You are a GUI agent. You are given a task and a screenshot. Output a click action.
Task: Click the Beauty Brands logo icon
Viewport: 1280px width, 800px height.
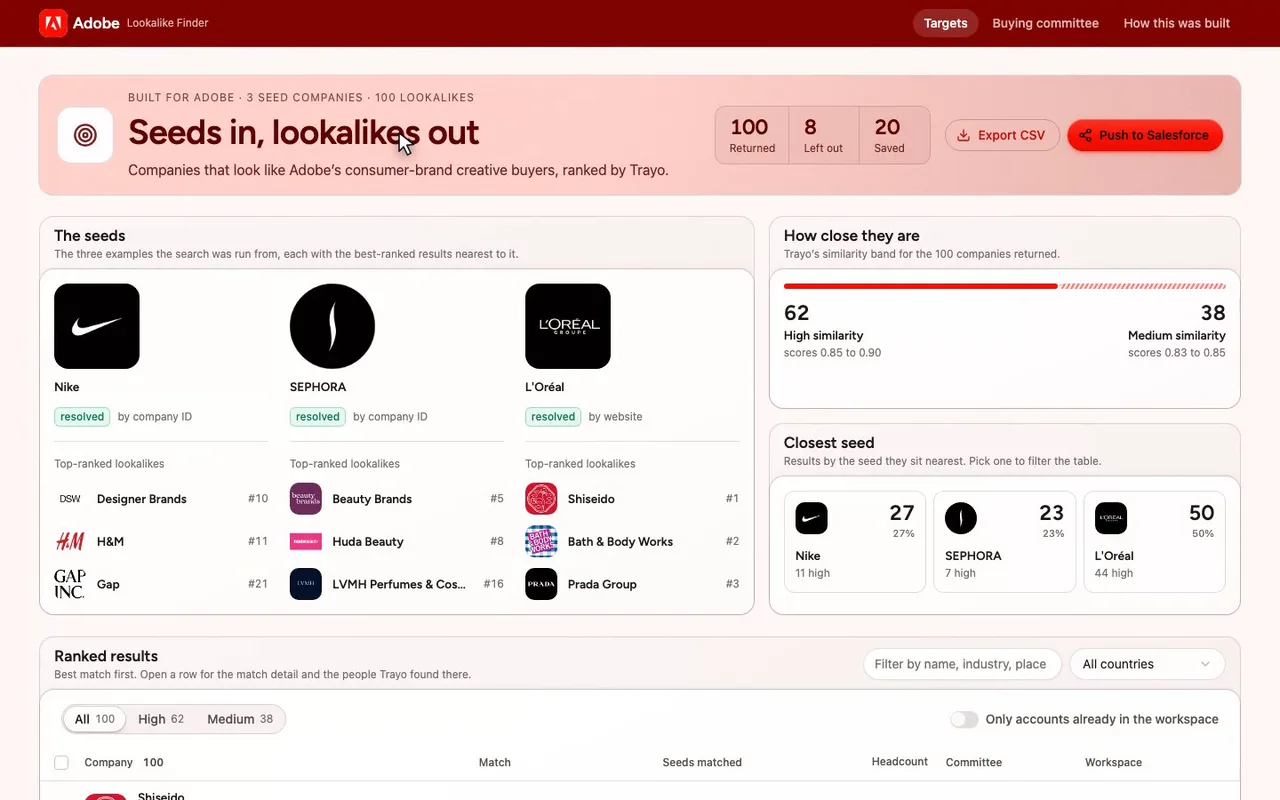point(306,499)
